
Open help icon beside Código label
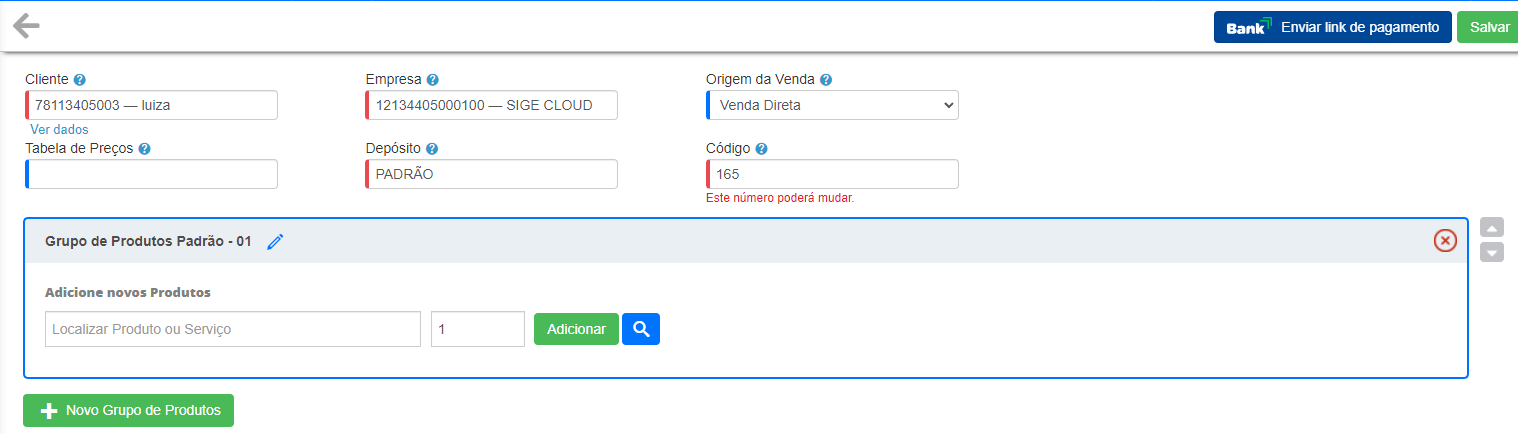click(x=761, y=149)
